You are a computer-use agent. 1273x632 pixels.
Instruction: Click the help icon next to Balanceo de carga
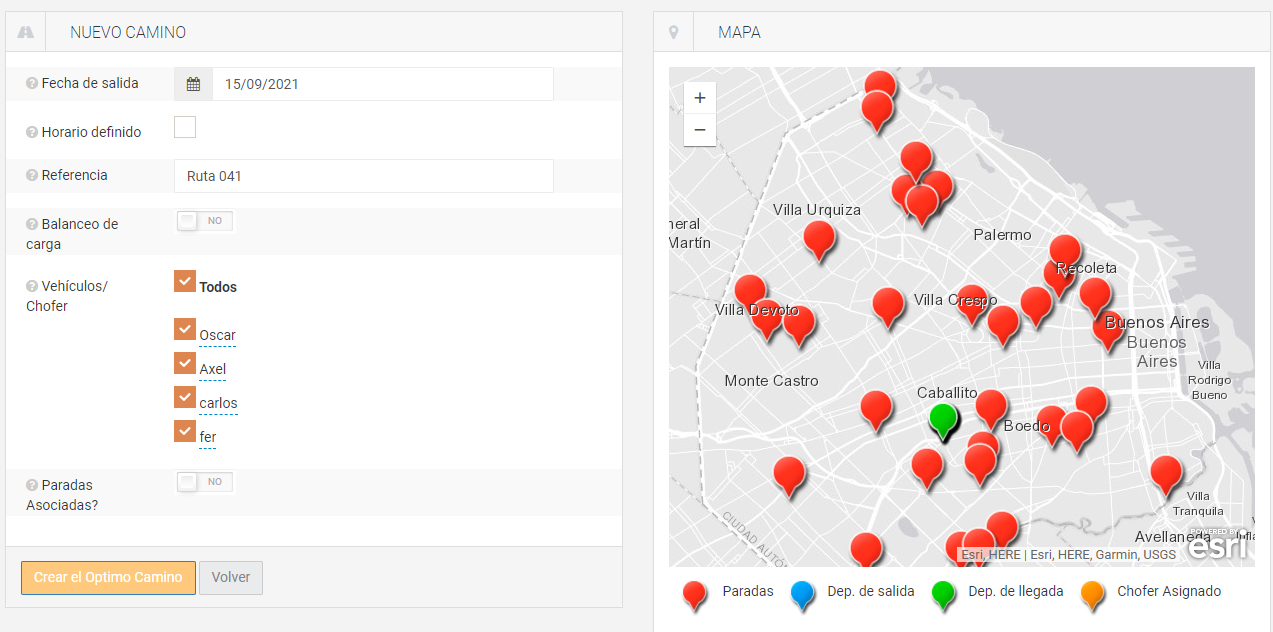32,224
